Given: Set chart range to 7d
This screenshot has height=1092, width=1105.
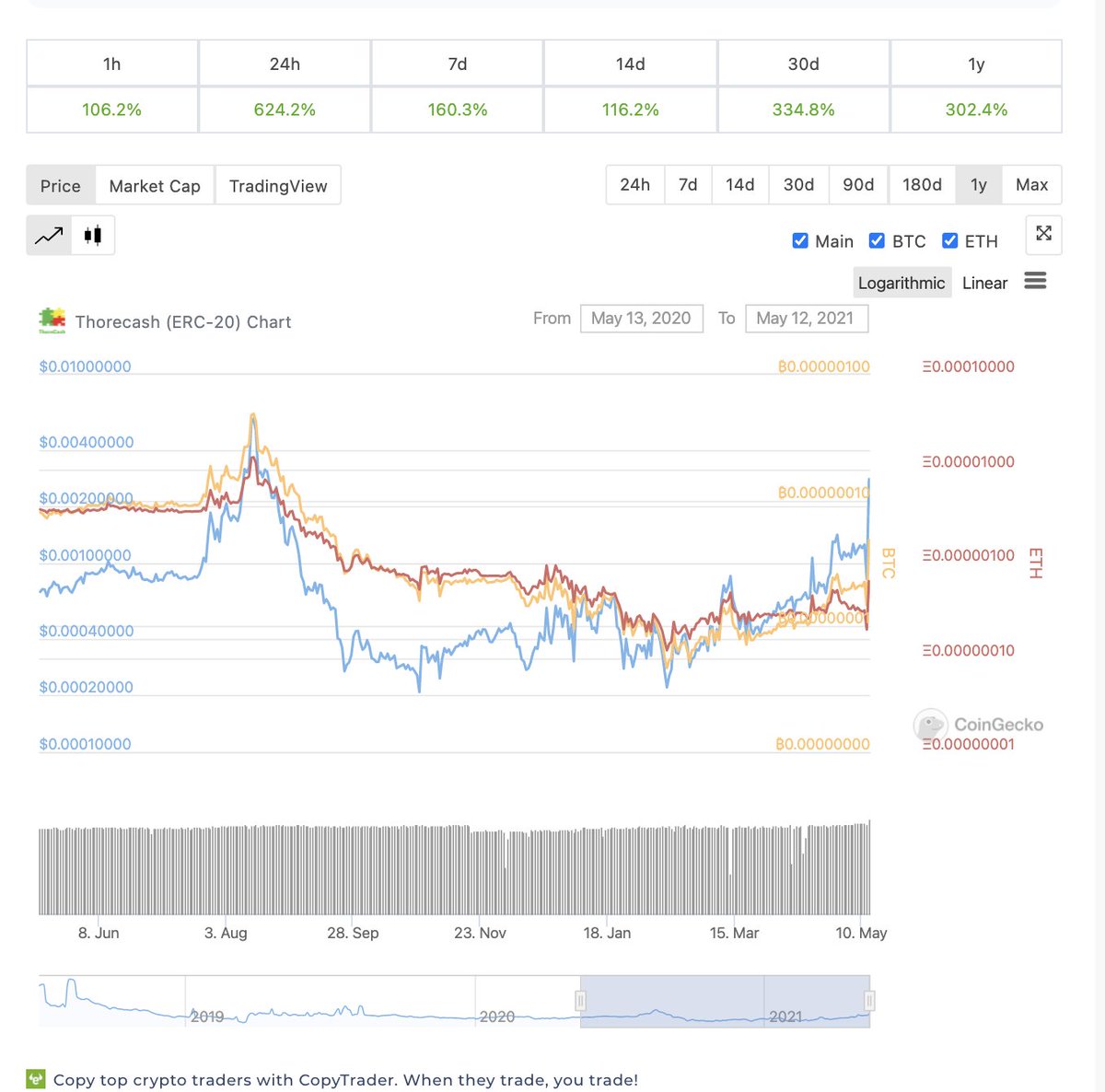Looking at the screenshot, I should point(688,184).
